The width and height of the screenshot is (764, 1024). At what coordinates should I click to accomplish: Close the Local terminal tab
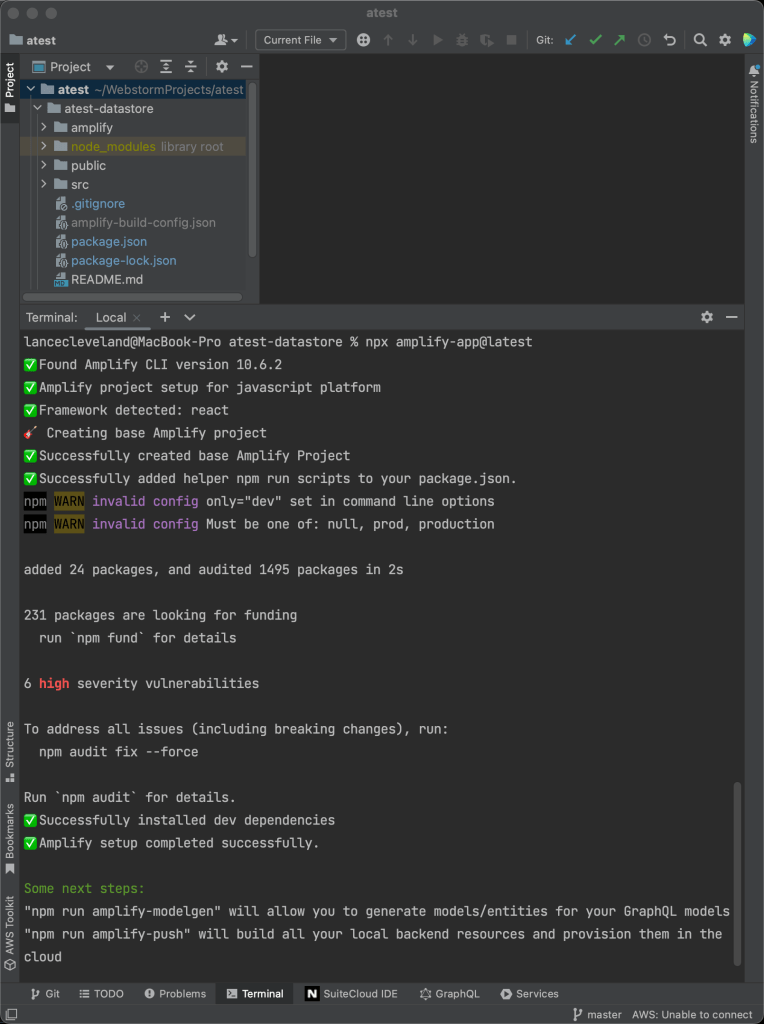136,317
